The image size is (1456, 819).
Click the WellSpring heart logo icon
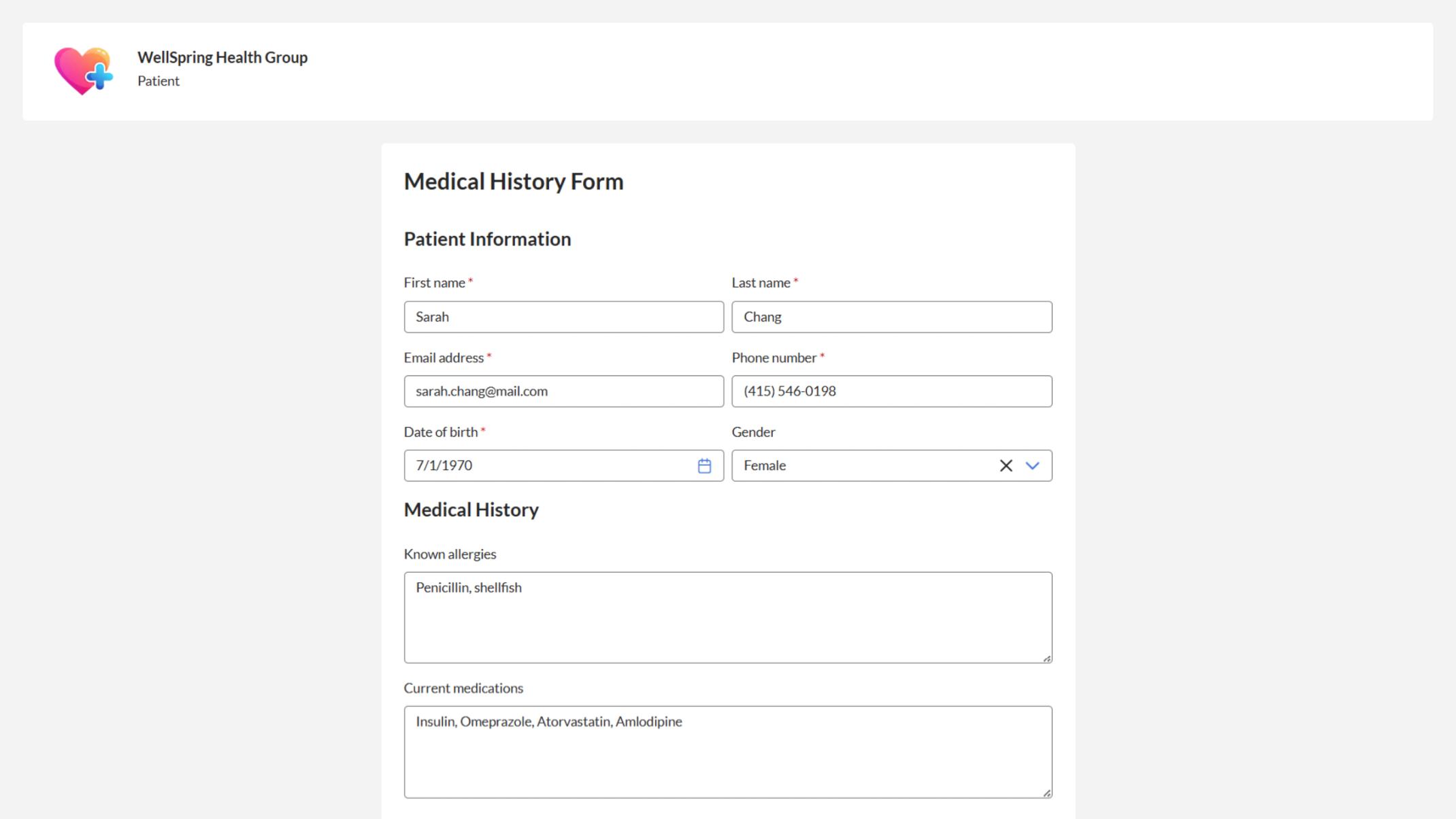(x=84, y=71)
